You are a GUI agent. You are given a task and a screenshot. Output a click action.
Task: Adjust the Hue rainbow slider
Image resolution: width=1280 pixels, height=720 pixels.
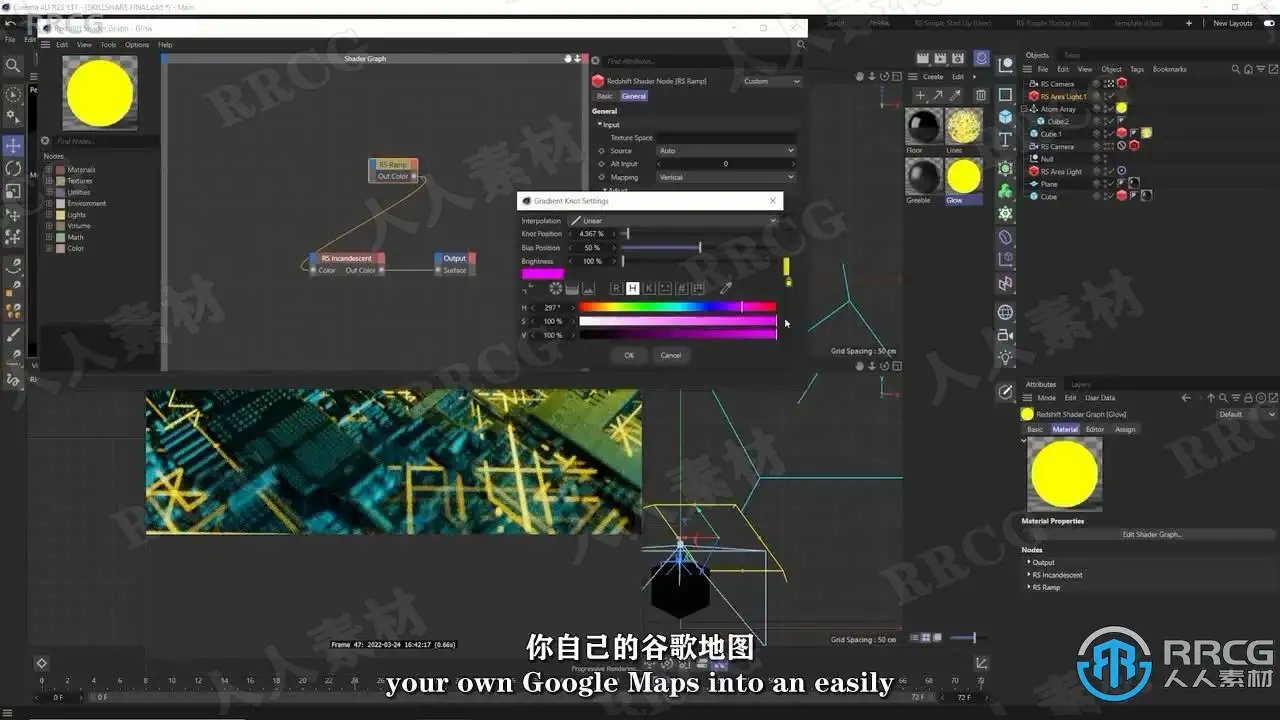point(678,307)
